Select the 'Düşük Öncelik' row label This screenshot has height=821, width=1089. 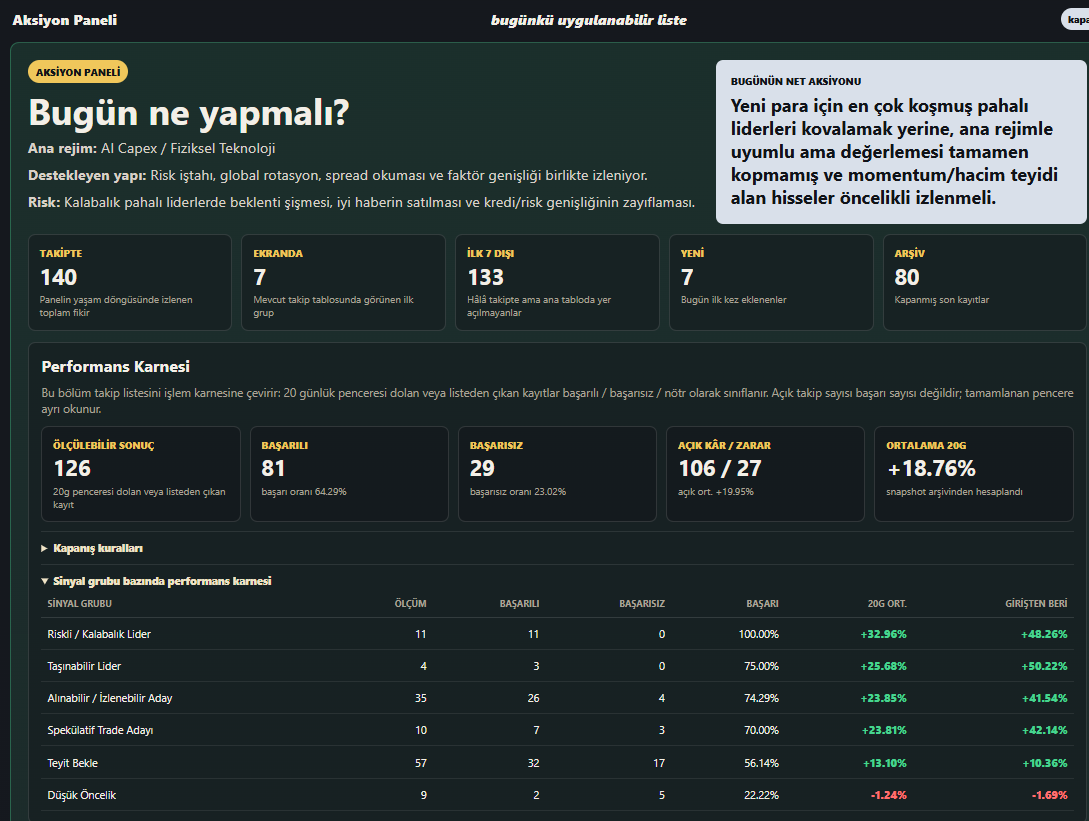81,795
